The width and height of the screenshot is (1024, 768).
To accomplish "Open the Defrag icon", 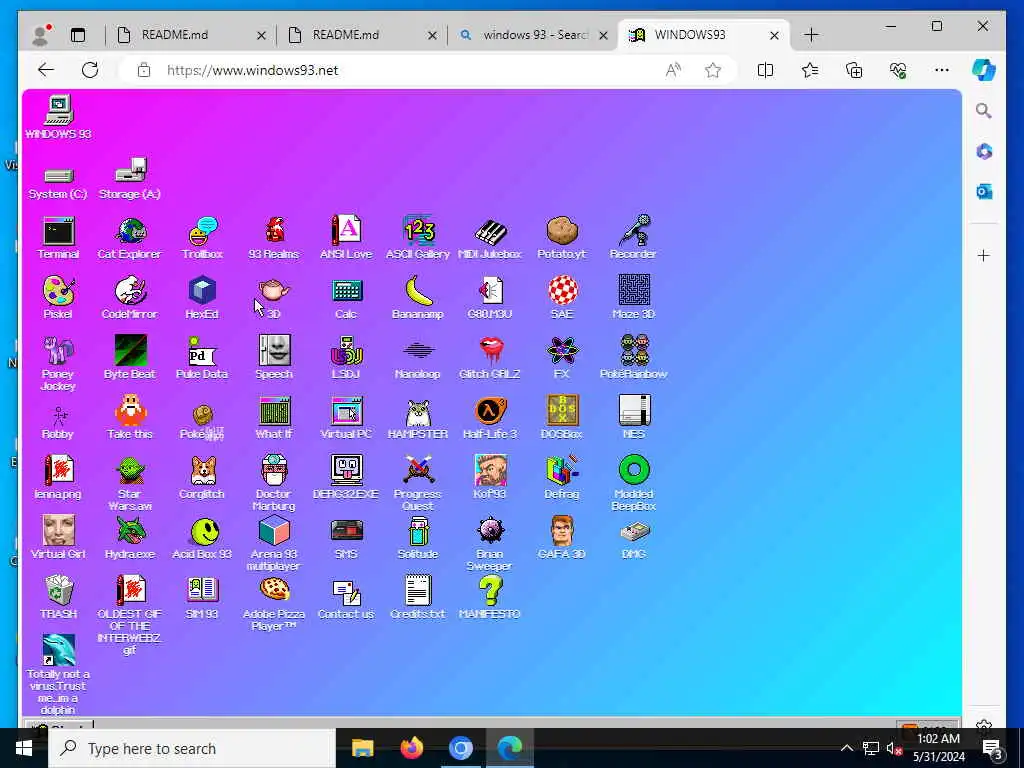I will [562, 478].
